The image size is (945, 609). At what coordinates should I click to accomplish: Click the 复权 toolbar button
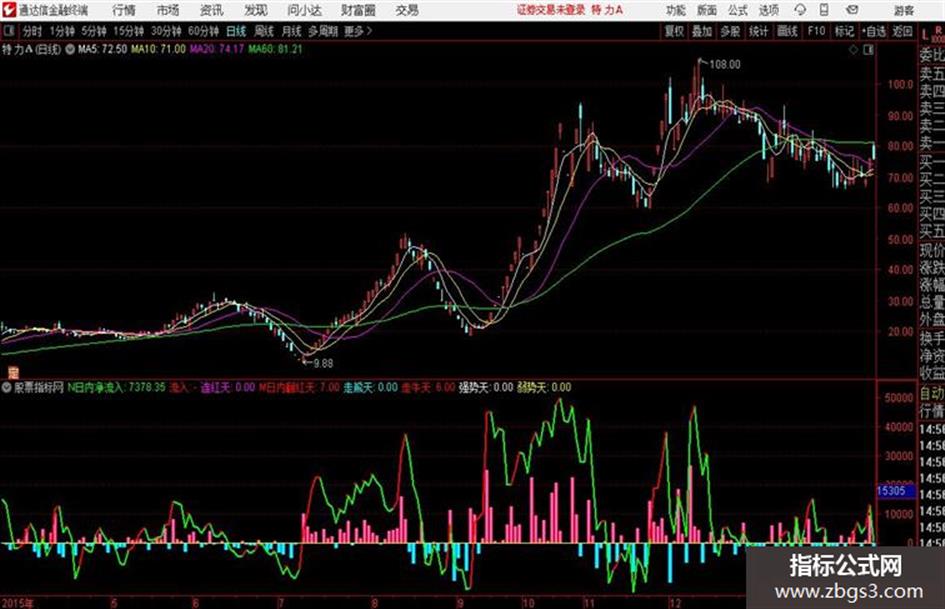pyautogui.click(x=674, y=31)
